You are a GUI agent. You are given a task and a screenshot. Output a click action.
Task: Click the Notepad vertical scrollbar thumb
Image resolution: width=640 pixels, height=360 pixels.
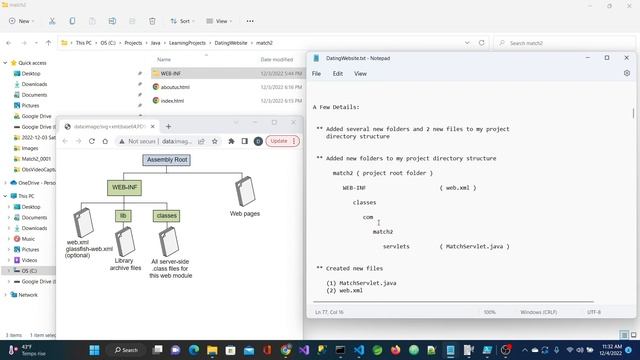(x=633, y=113)
